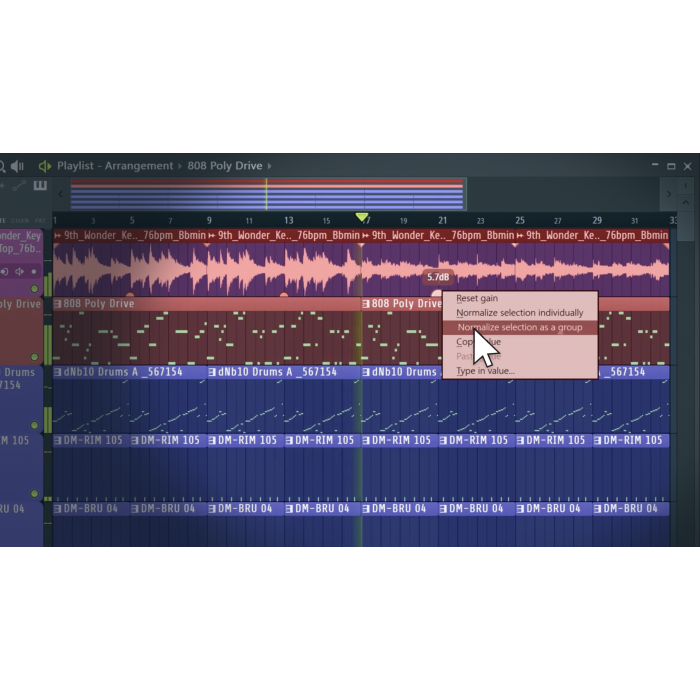Select the DM-RIM 105 clip at bar 13
Screen dimensions: 700x700
[323, 440]
